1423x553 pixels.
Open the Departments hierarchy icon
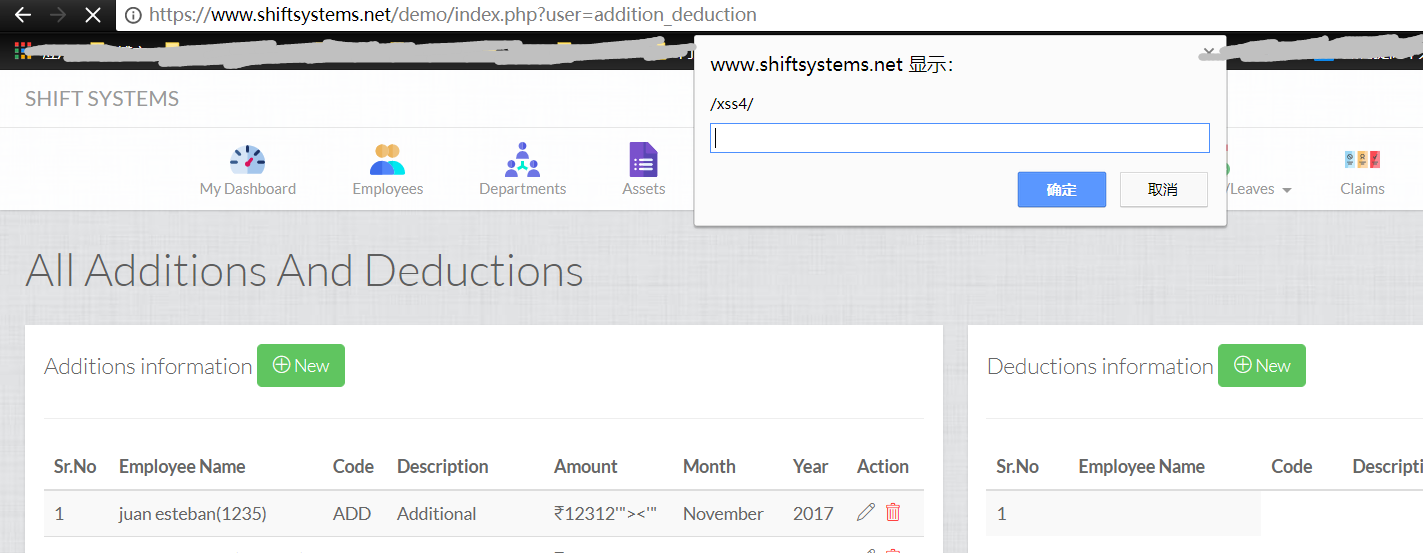522,160
